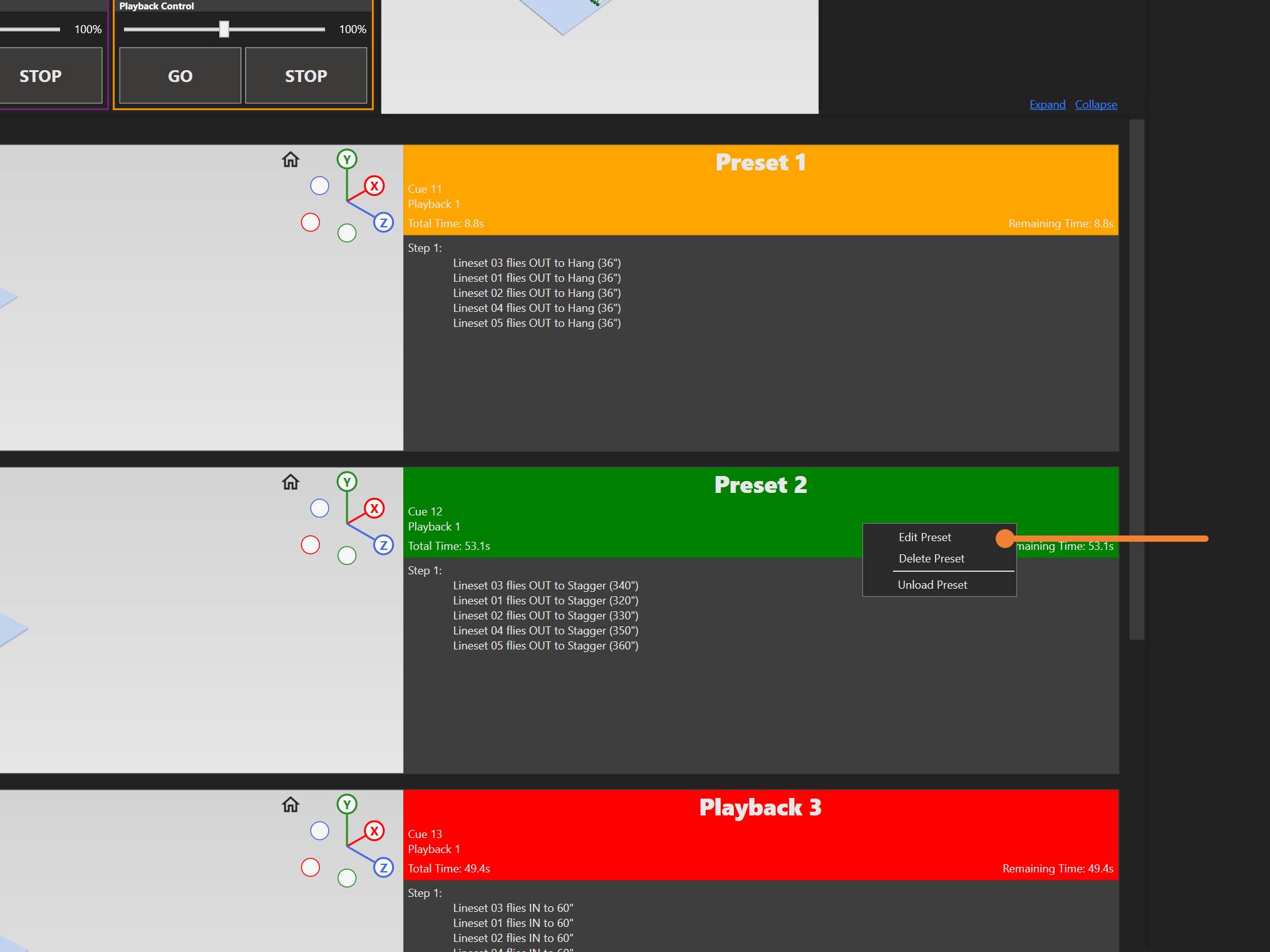Select Unload Preset in the context menu
1270x952 pixels.
point(932,584)
